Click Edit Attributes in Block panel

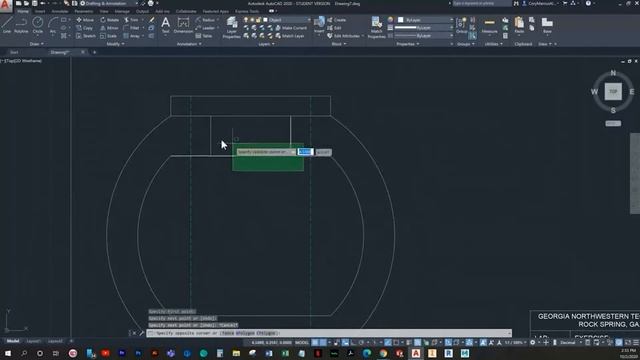pyautogui.click(x=344, y=36)
